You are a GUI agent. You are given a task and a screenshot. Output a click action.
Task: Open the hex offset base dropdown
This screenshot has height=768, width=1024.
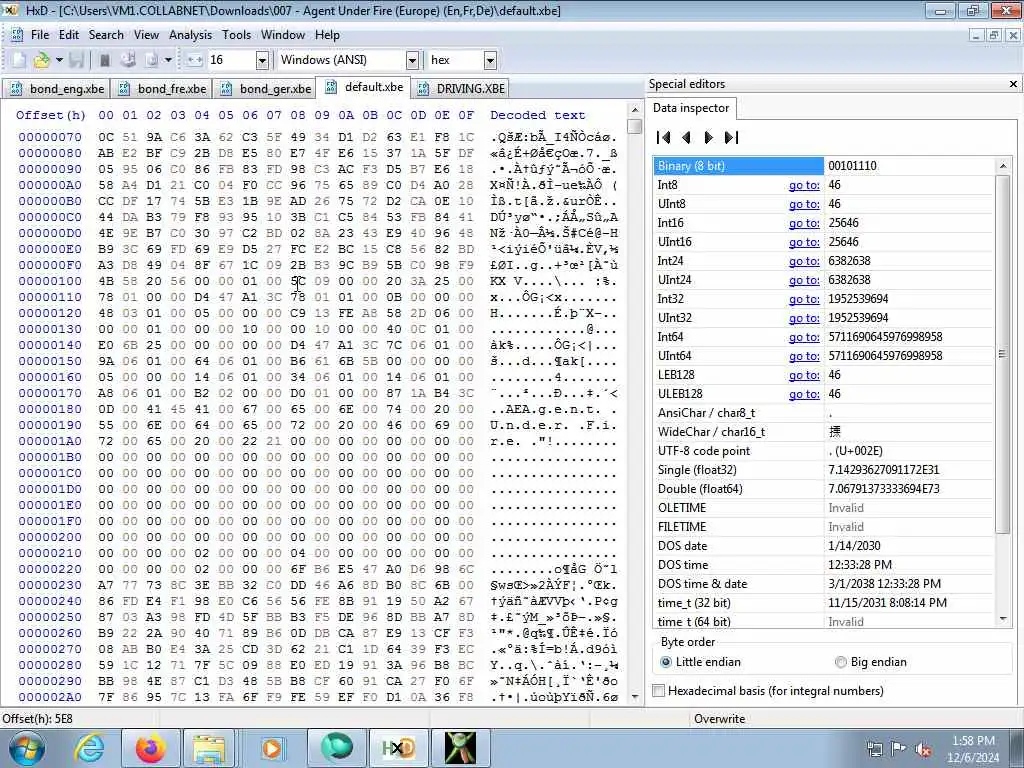click(x=490, y=61)
